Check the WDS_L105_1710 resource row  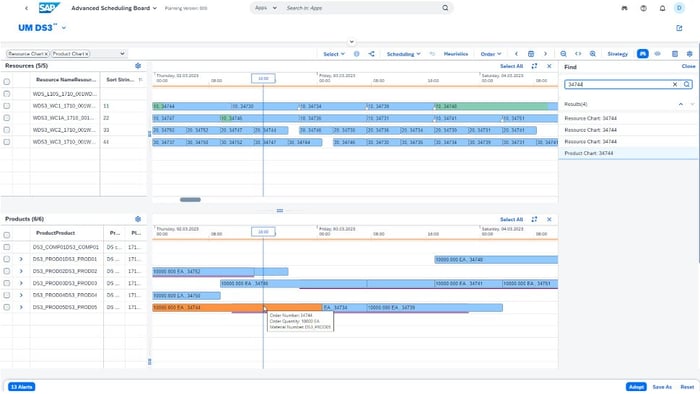point(7,94)
